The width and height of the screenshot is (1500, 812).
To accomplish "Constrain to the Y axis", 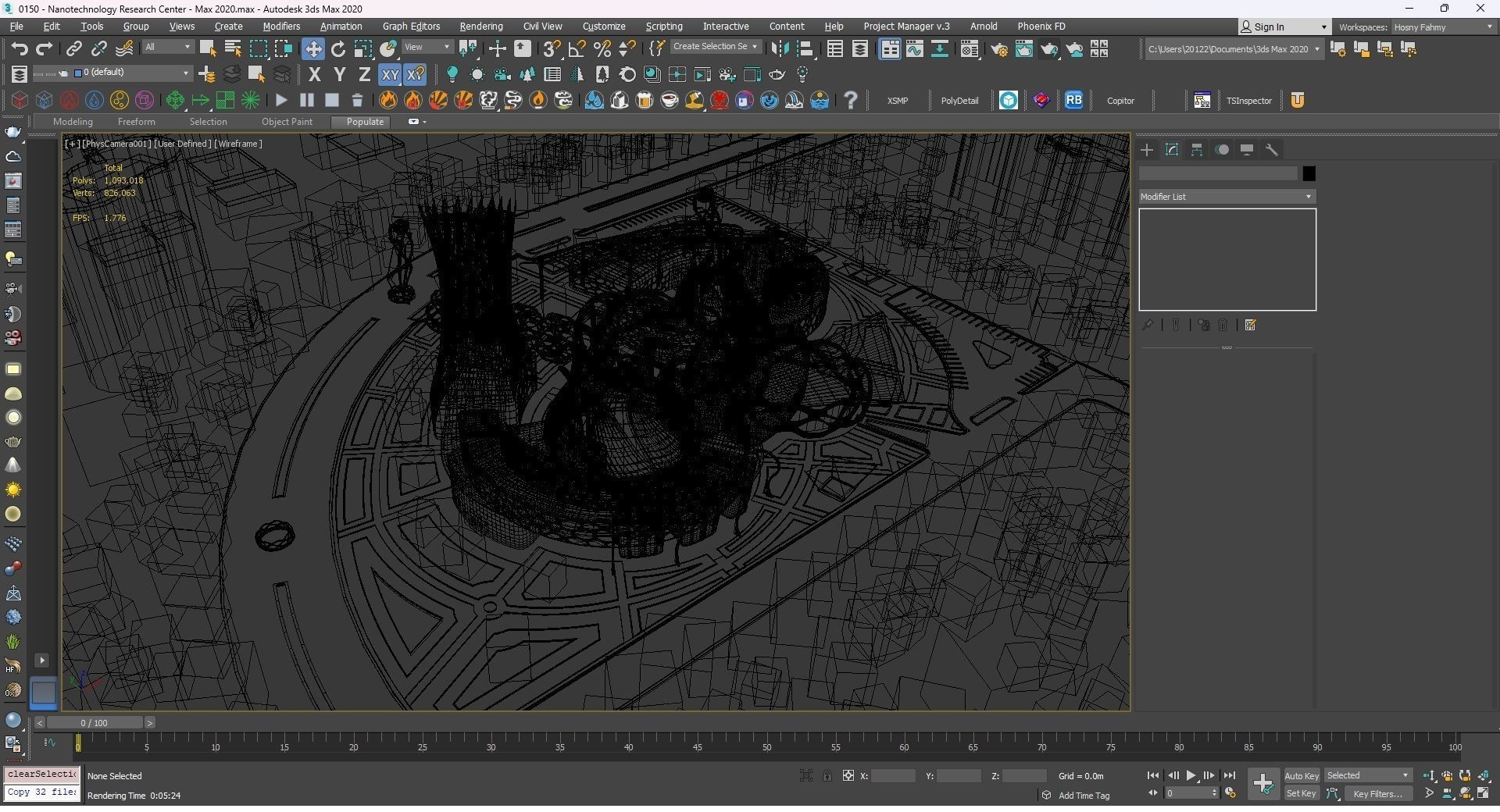I will 339,75.
